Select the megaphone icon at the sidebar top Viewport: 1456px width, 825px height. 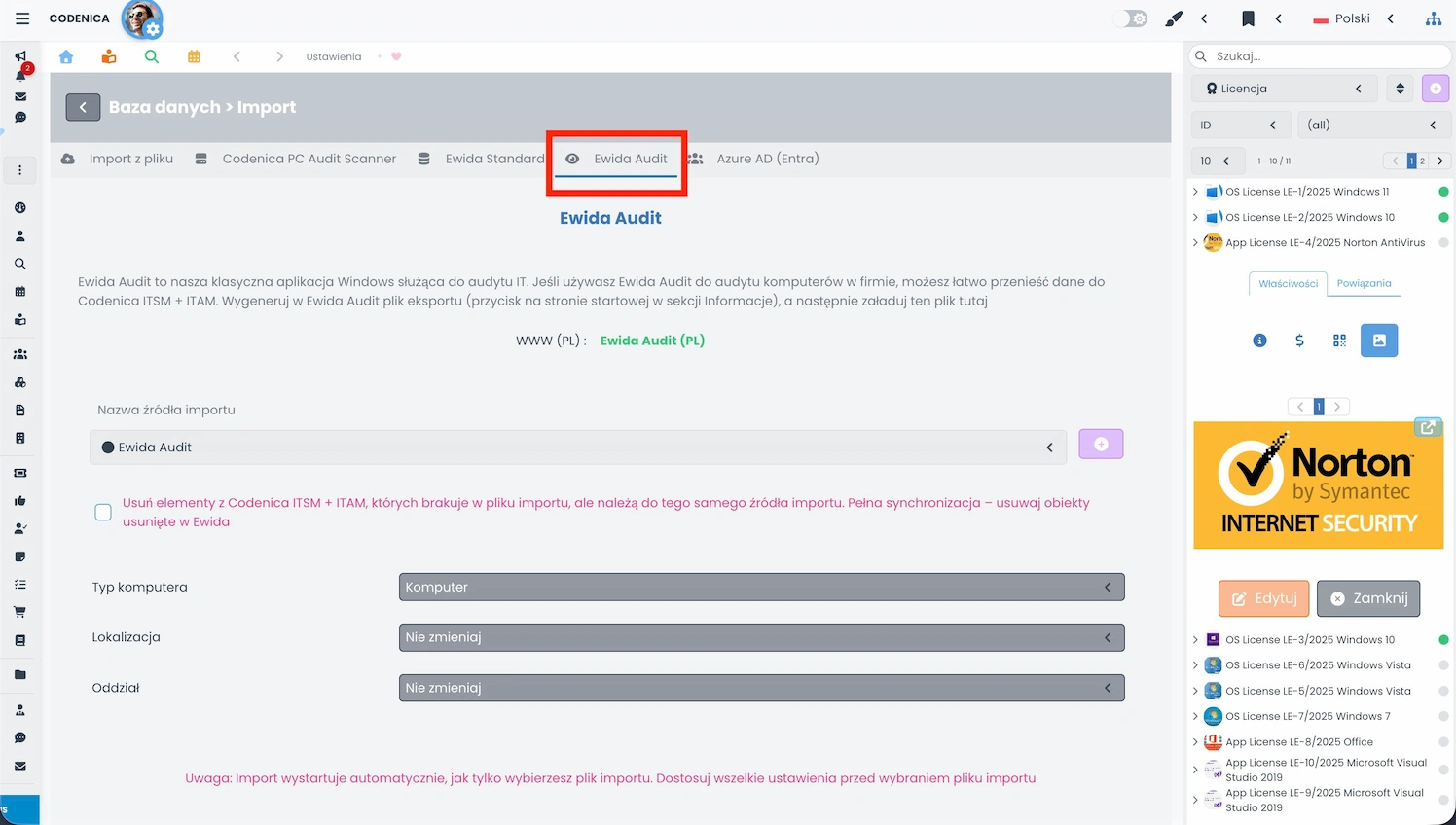(x=19, y=54)
